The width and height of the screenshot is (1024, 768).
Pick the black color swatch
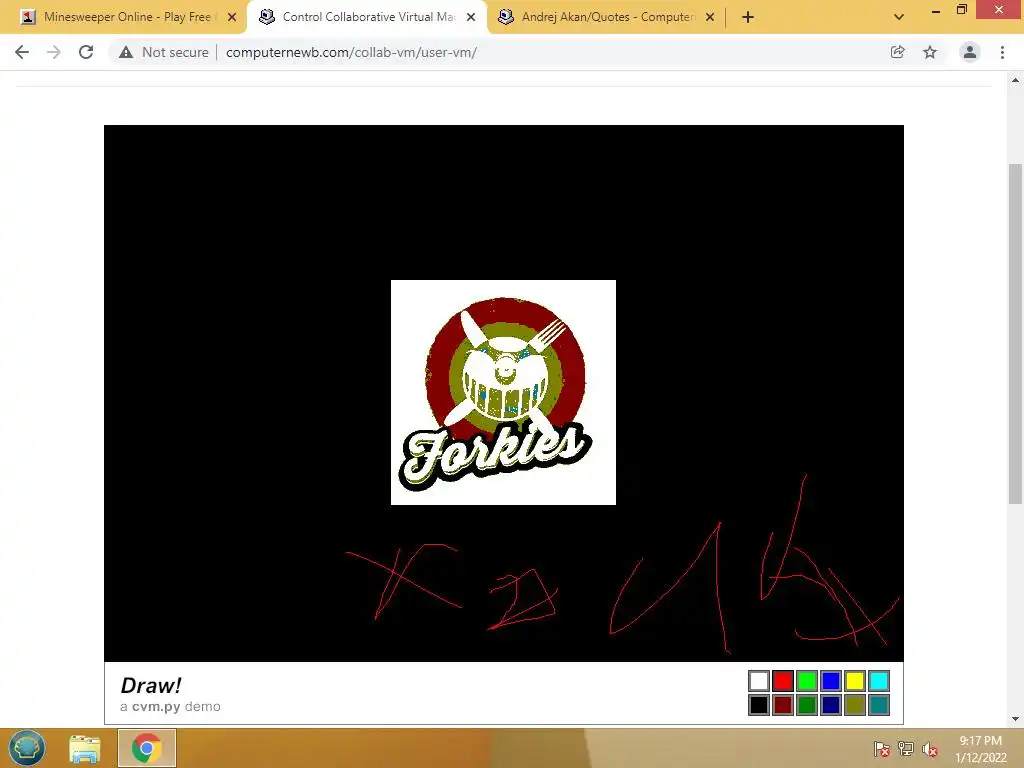coord(759,705)
